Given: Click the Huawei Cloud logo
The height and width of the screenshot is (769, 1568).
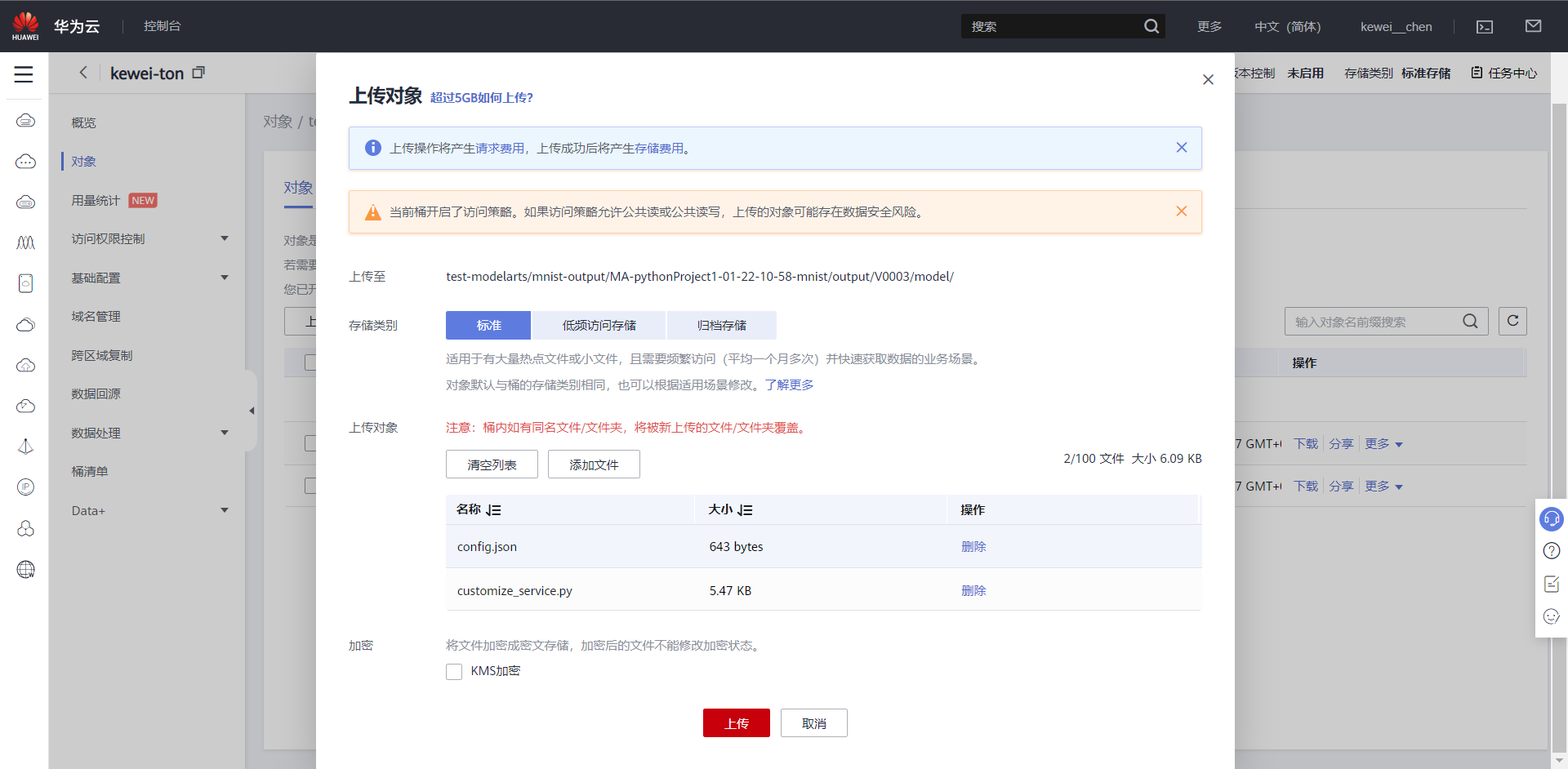Looking at the screenshot, I should coord(25,24).
